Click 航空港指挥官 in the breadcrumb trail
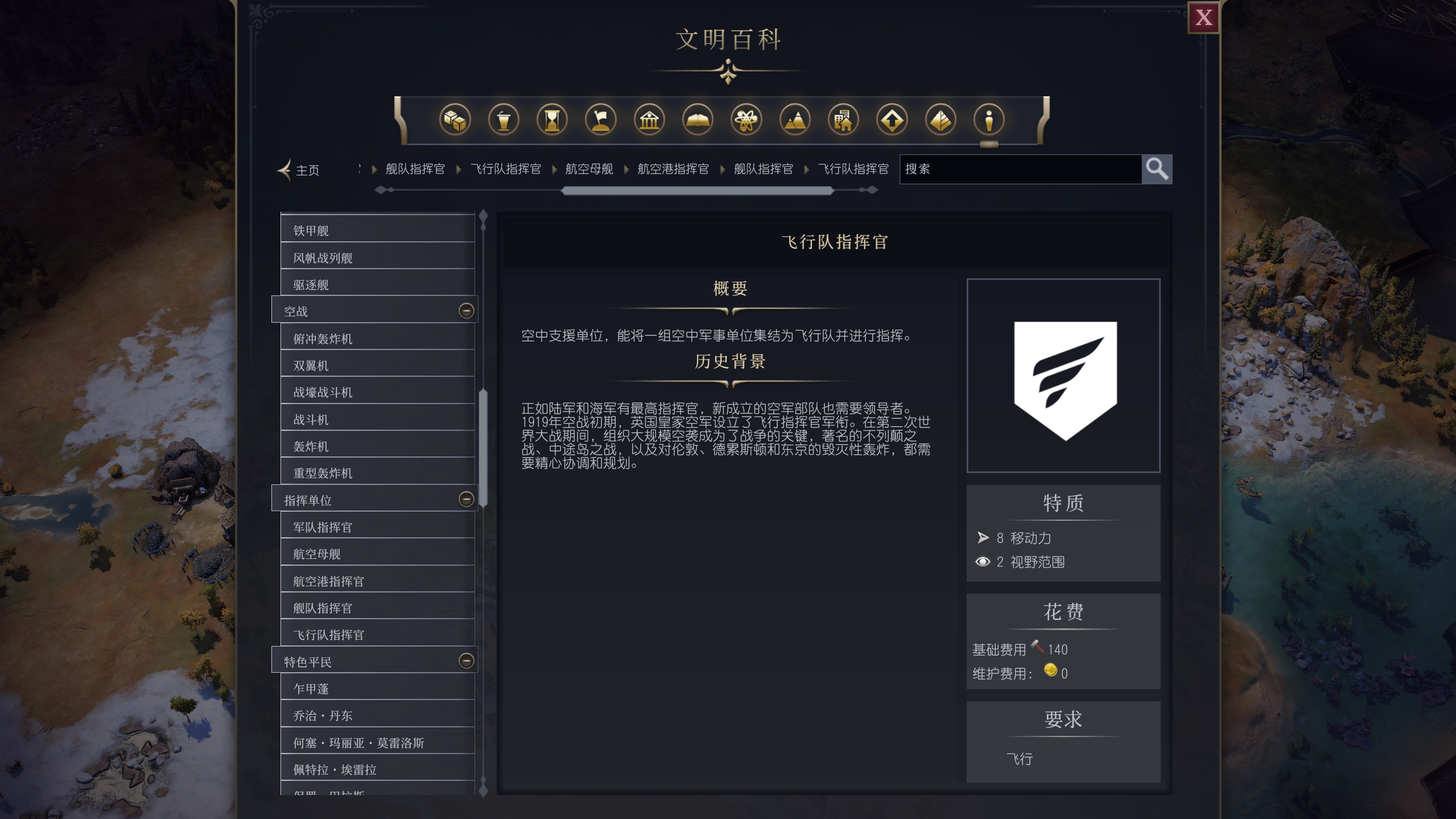Viewport: 1456px width, 819px height. click(673, 169)
